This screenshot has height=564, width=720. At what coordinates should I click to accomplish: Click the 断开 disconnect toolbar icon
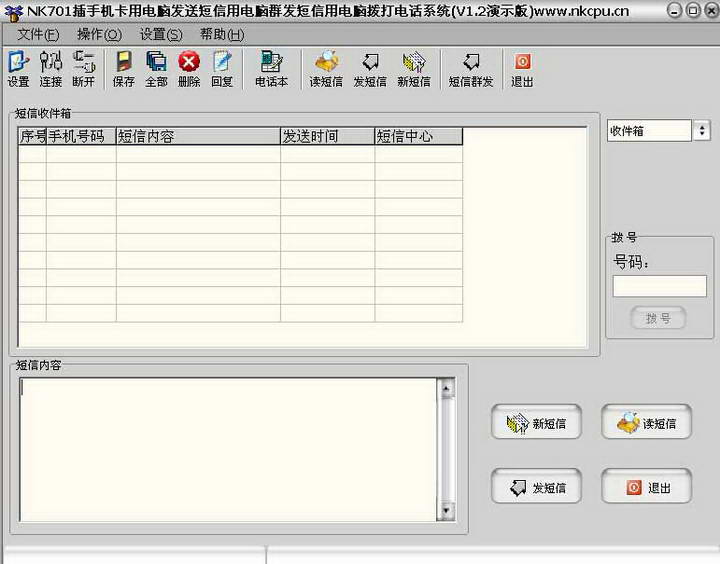[x=83, y=69]
